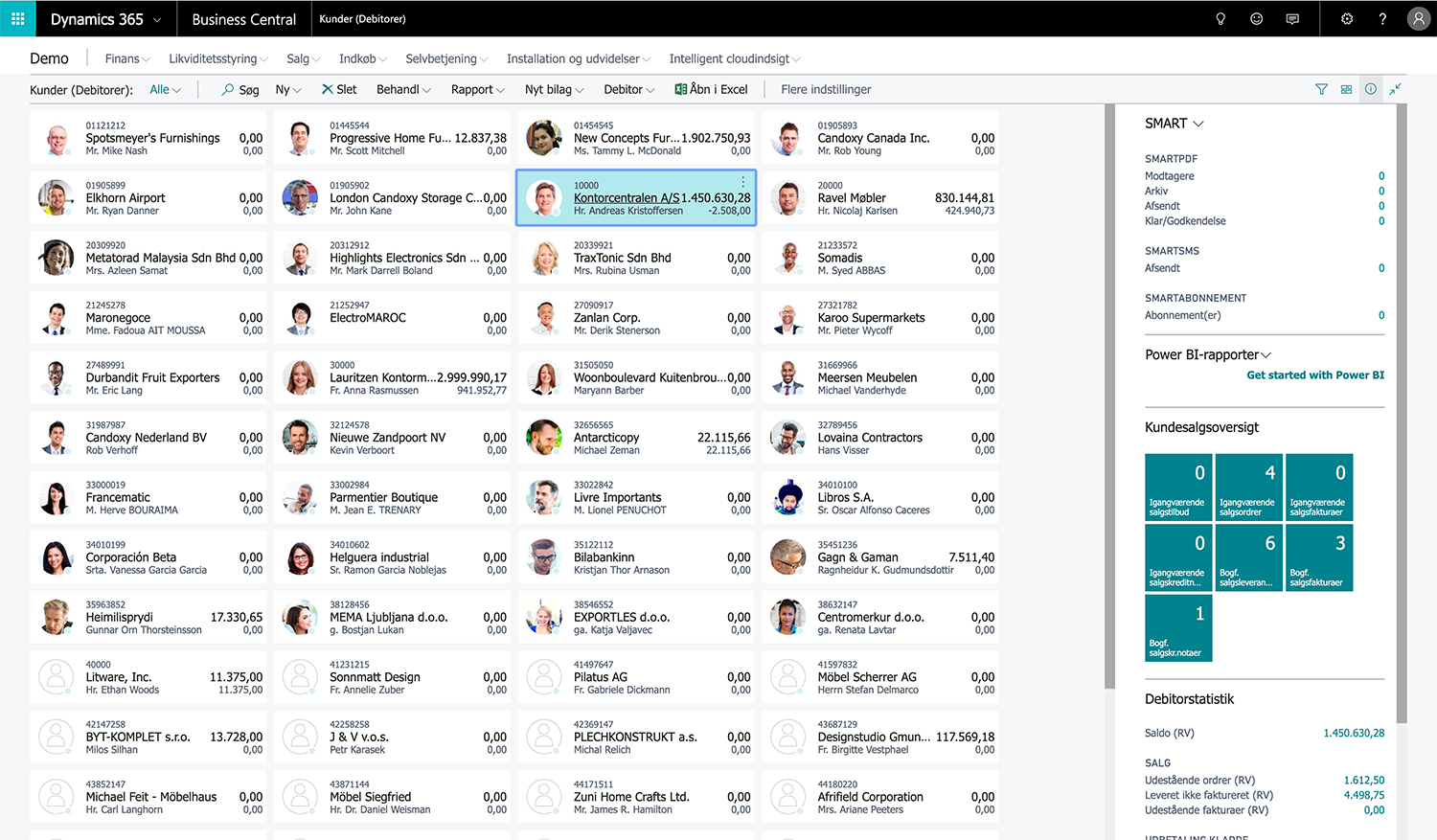The width and height of the screenshot is (1437, 840).
Task: Open the chat message icon in header
Action: point(1292,18)
